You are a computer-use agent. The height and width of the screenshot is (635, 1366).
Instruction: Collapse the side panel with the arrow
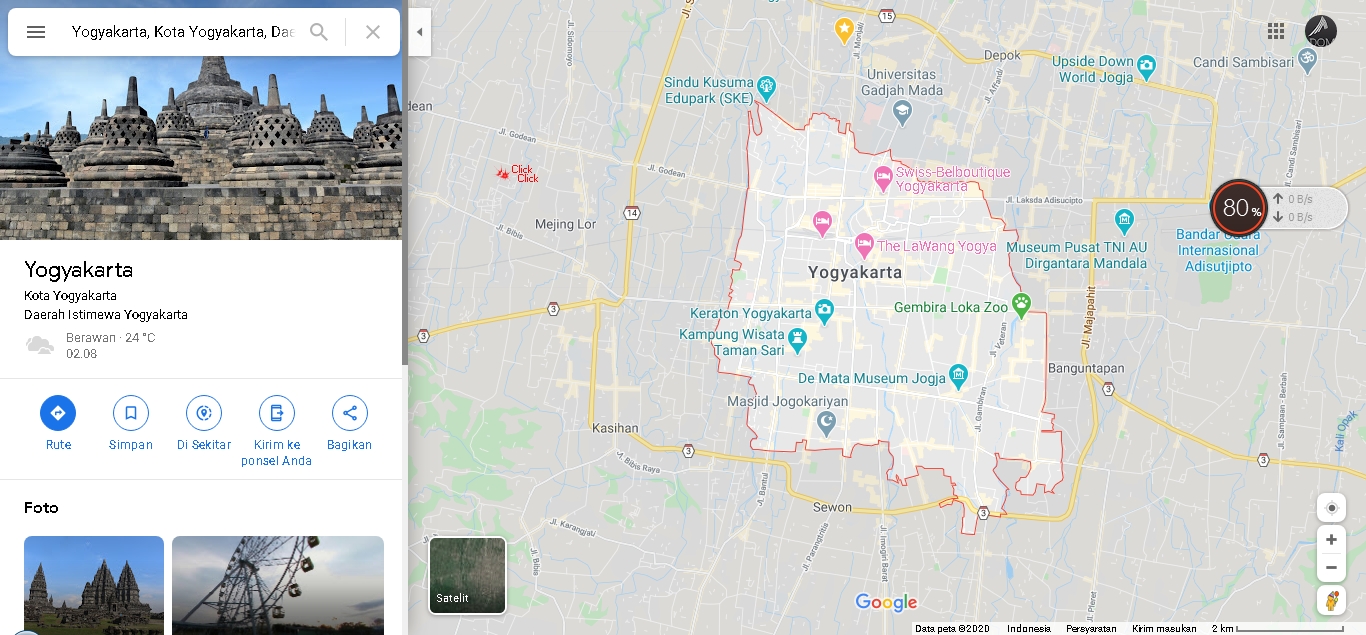click(x=419, y=32)
